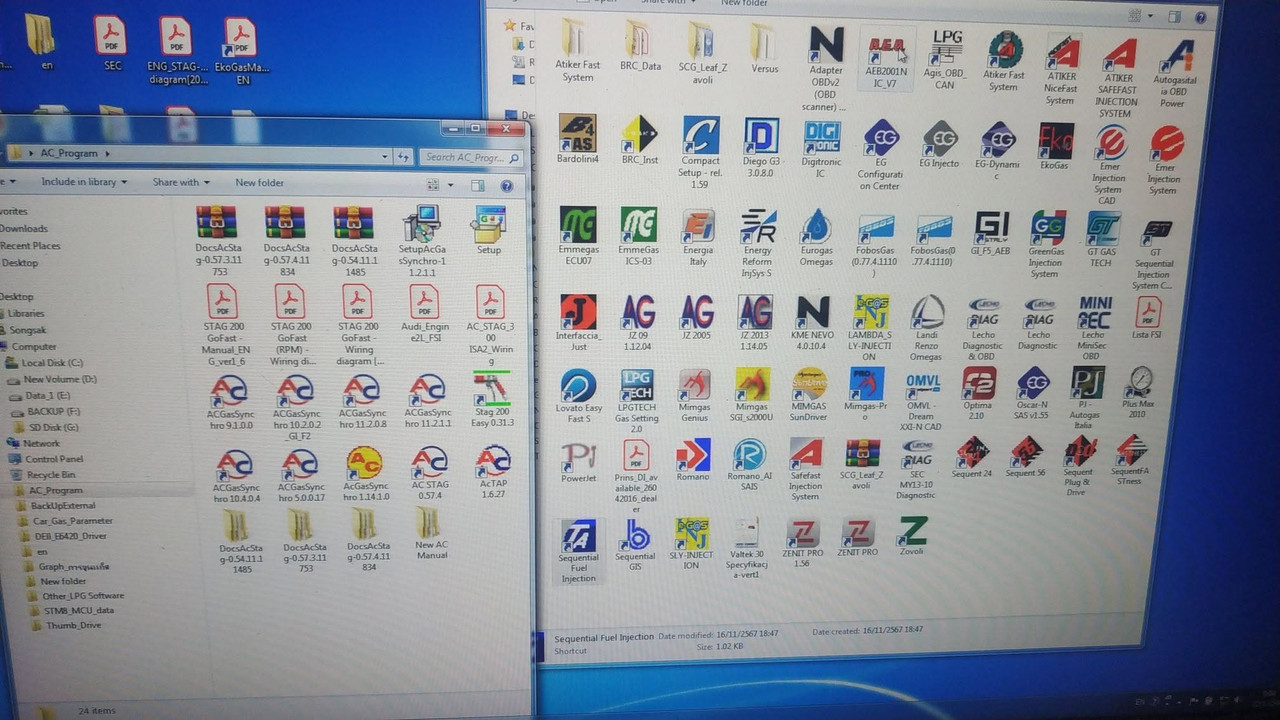Open the BRC_Inst shortcut
Viewport: 1280px width, 720px height.
tap(639, 133)
